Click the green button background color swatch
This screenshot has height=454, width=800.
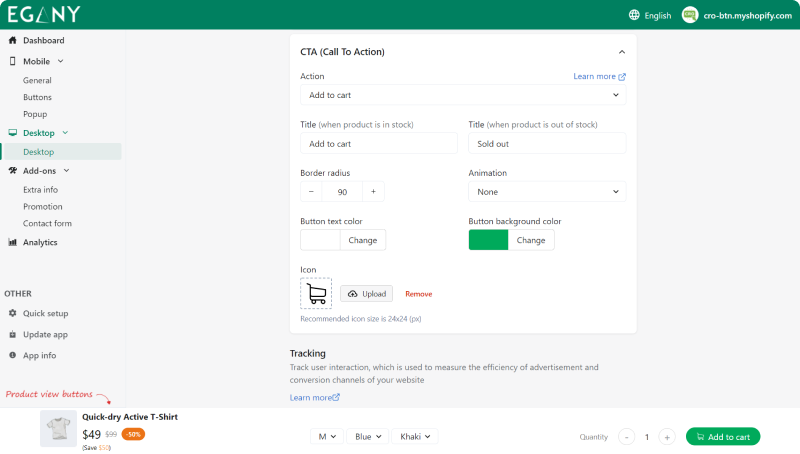pos(488,240)
